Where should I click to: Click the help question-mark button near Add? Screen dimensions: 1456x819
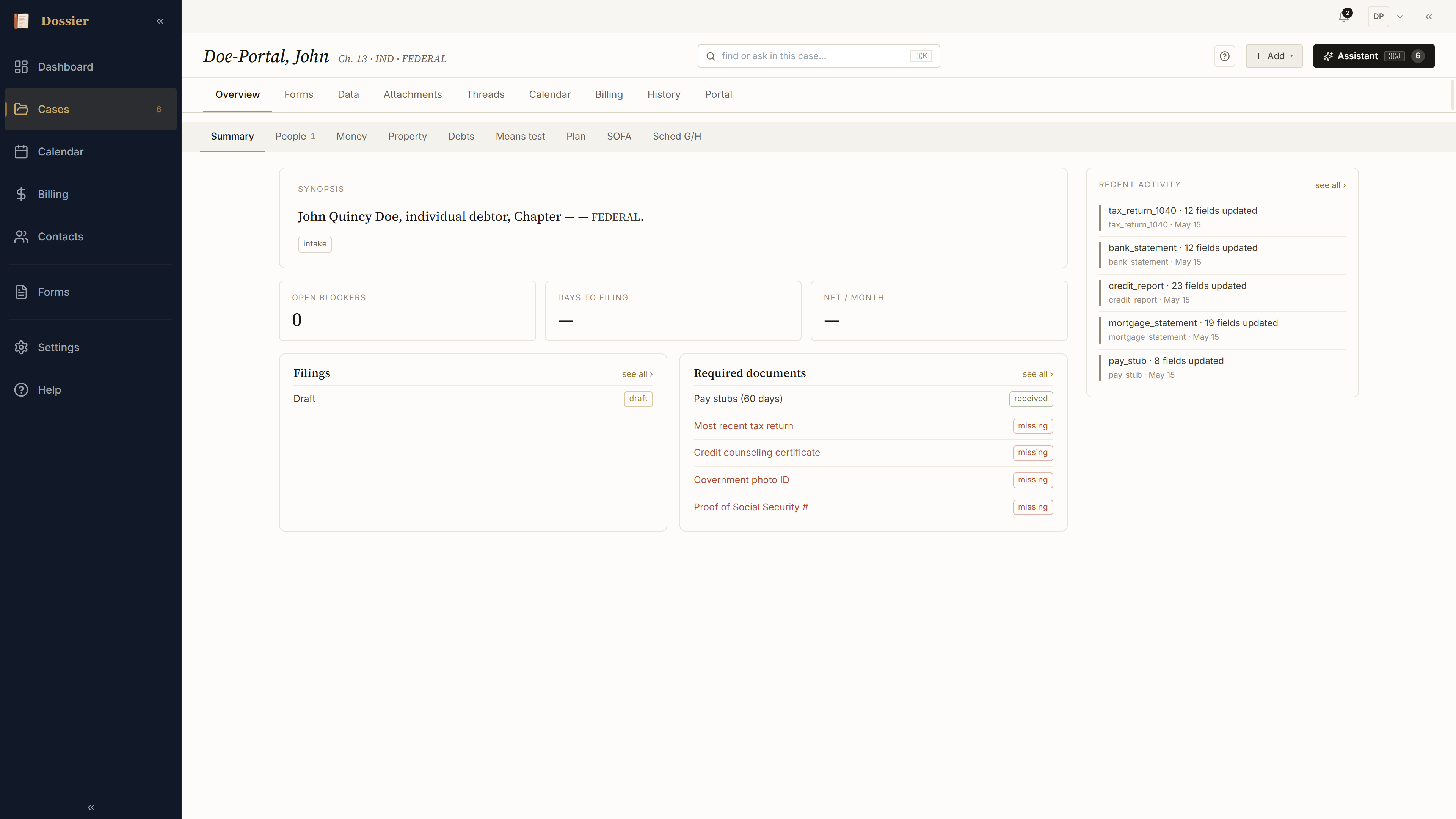1224,56
